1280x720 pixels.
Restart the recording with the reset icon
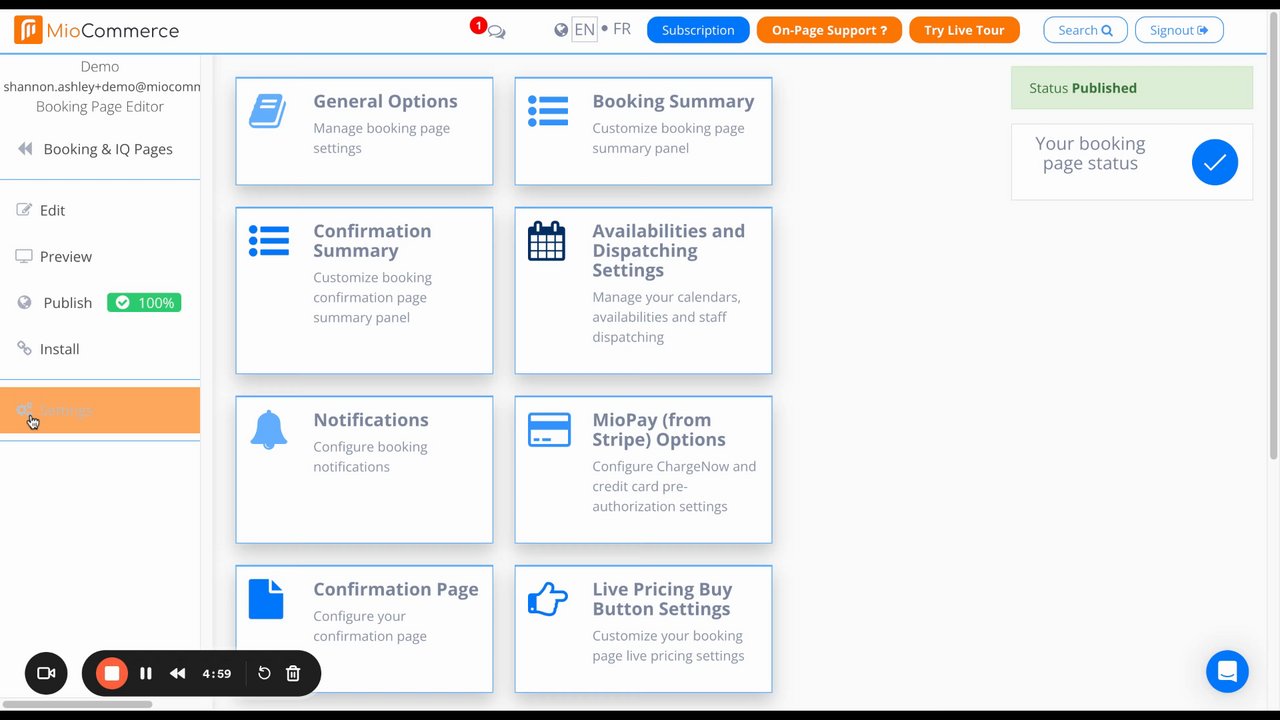pyautogui.click(x=264, y=673)
